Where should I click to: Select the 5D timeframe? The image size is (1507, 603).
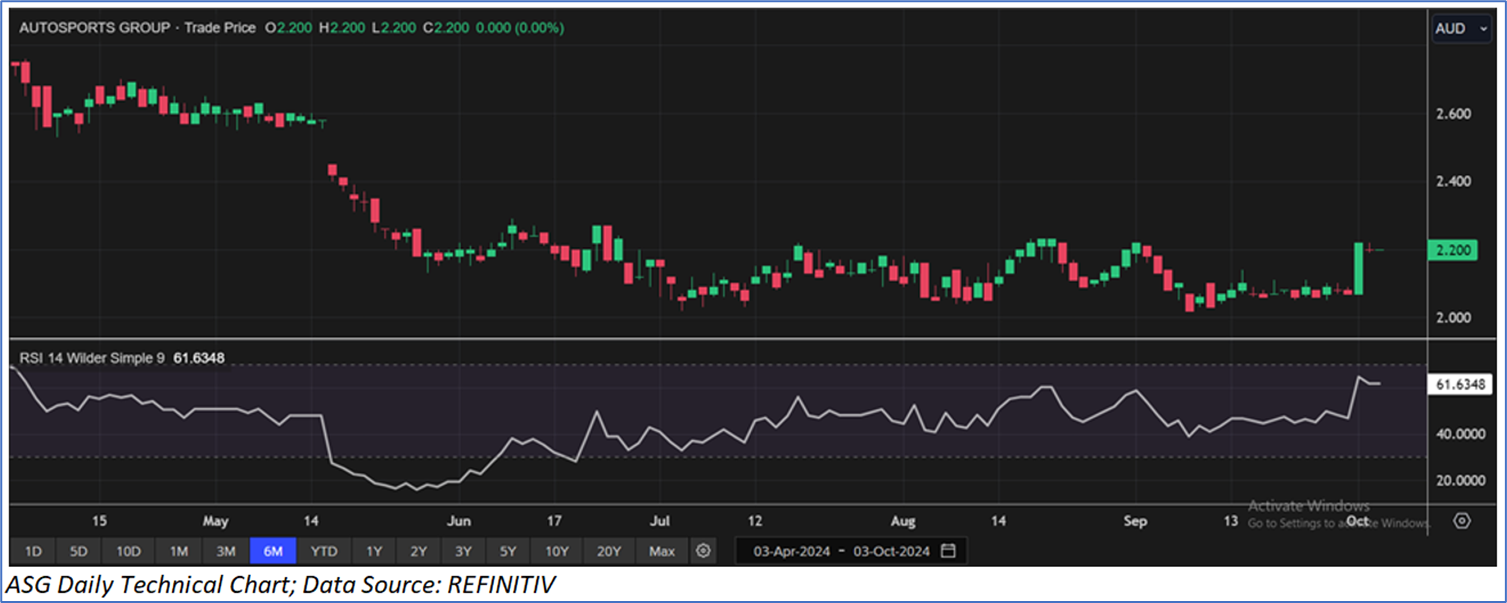tap(79, 551)
